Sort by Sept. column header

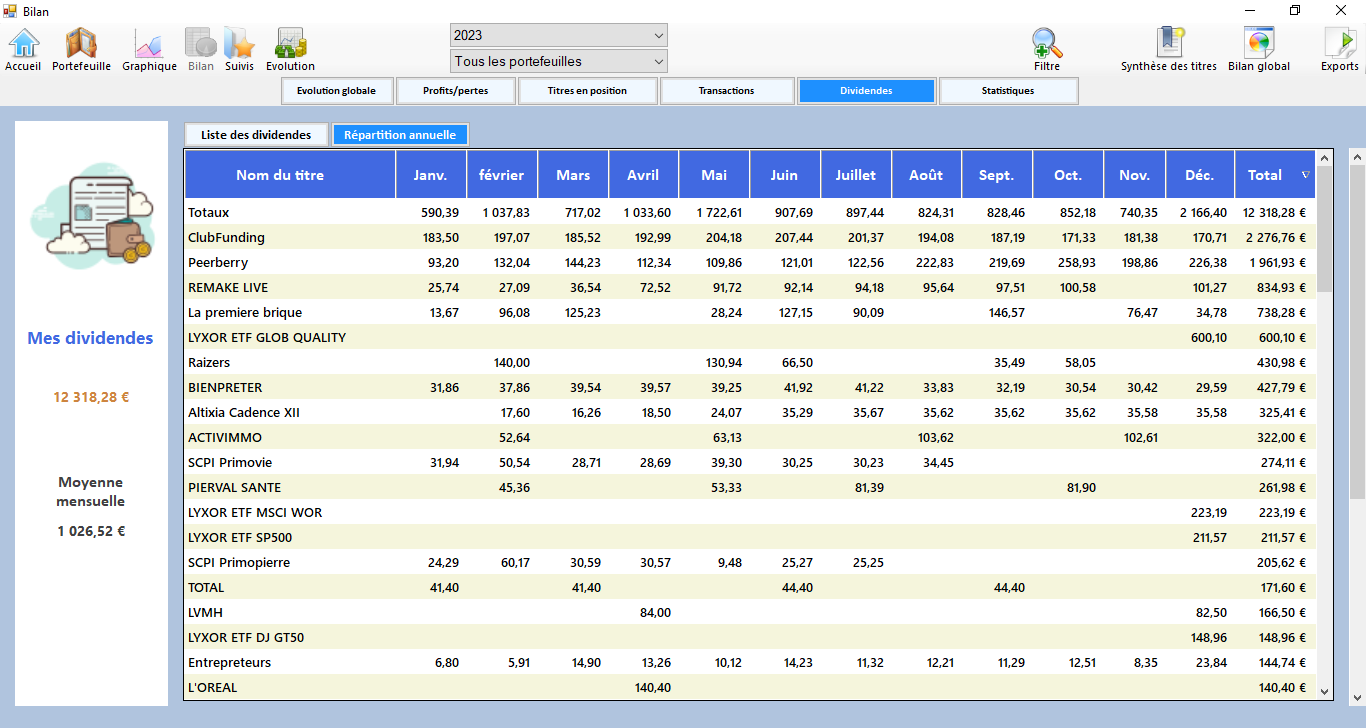(x=997, y=175)
